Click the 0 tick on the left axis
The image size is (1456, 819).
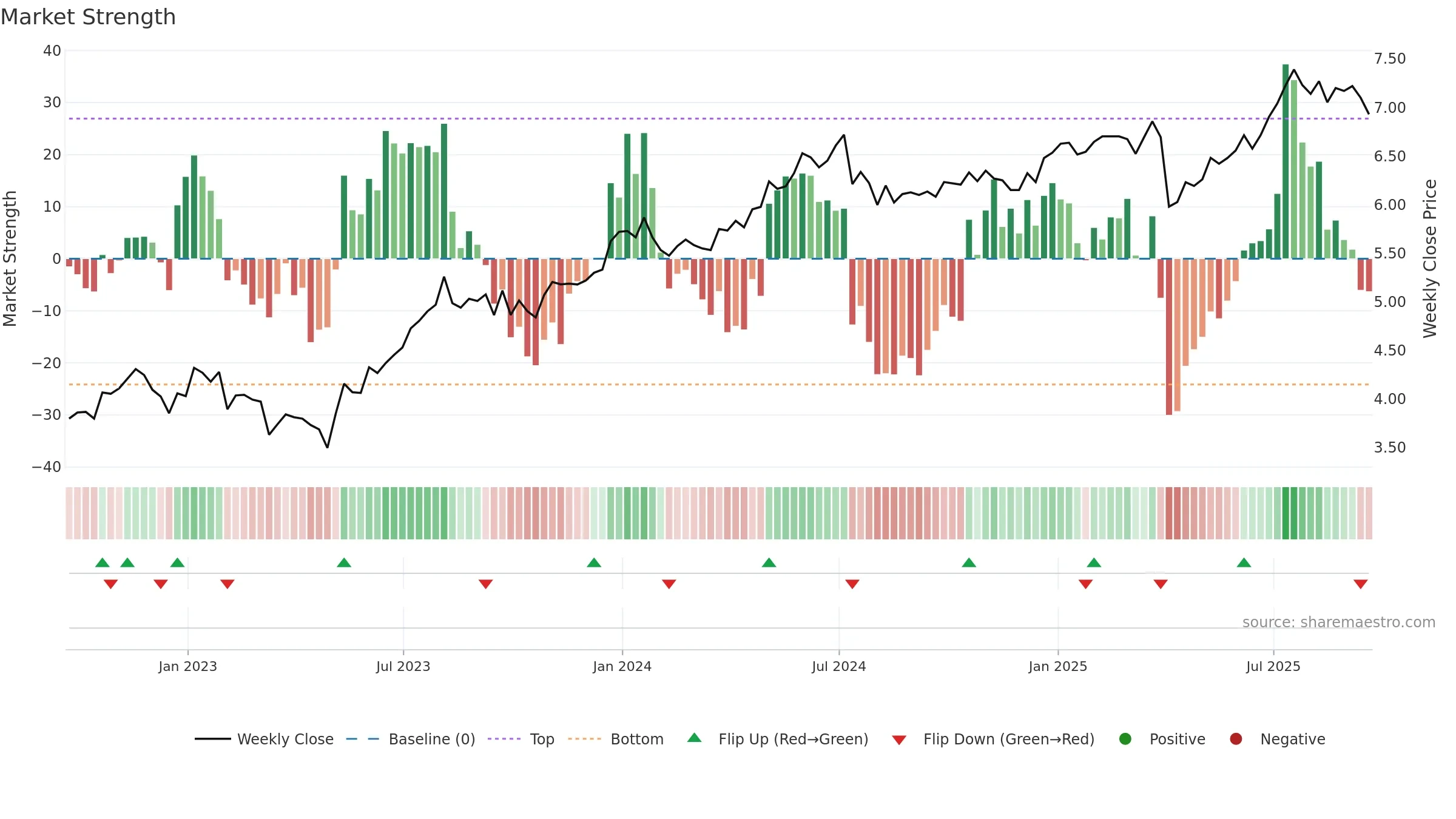tap(56, 259)
